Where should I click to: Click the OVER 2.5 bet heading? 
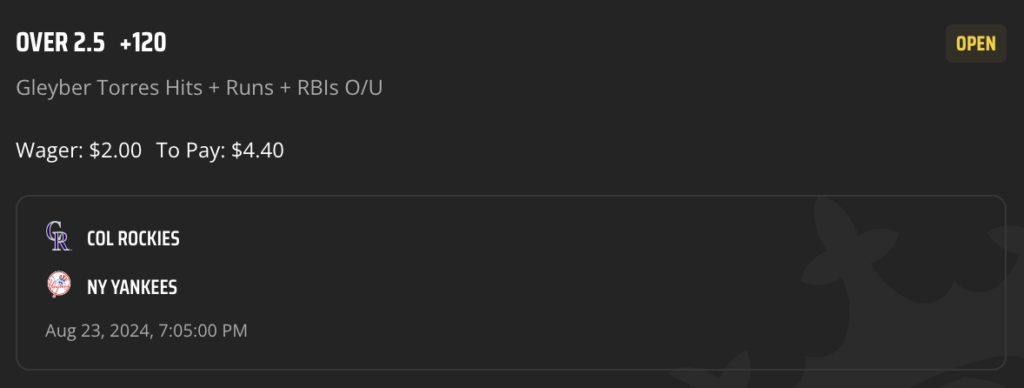pyautogui.click(x=60, y=43)
